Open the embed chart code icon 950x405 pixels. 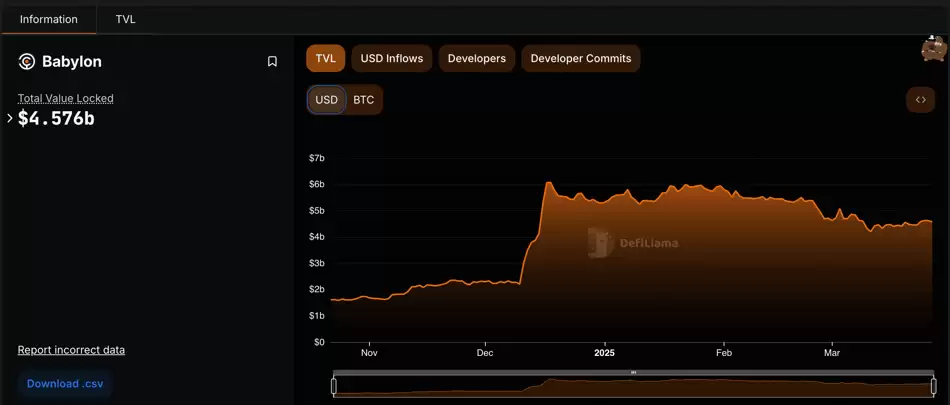(x=920, y=100)
